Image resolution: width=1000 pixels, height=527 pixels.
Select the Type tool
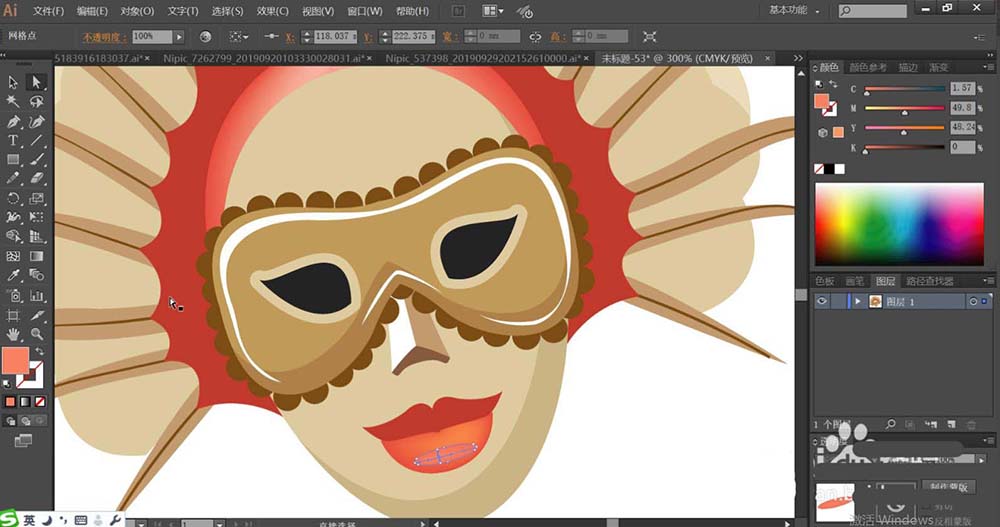coord(13,140)
